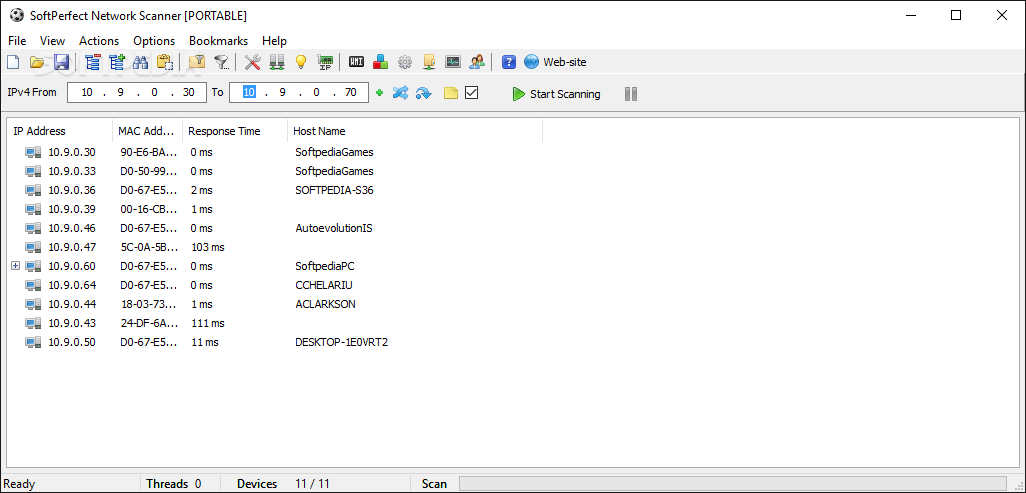The width and height of the screenshot is (1026, 493).
Task: Select MAC address 18-03-73 cell
Action: tap(149, 304)
